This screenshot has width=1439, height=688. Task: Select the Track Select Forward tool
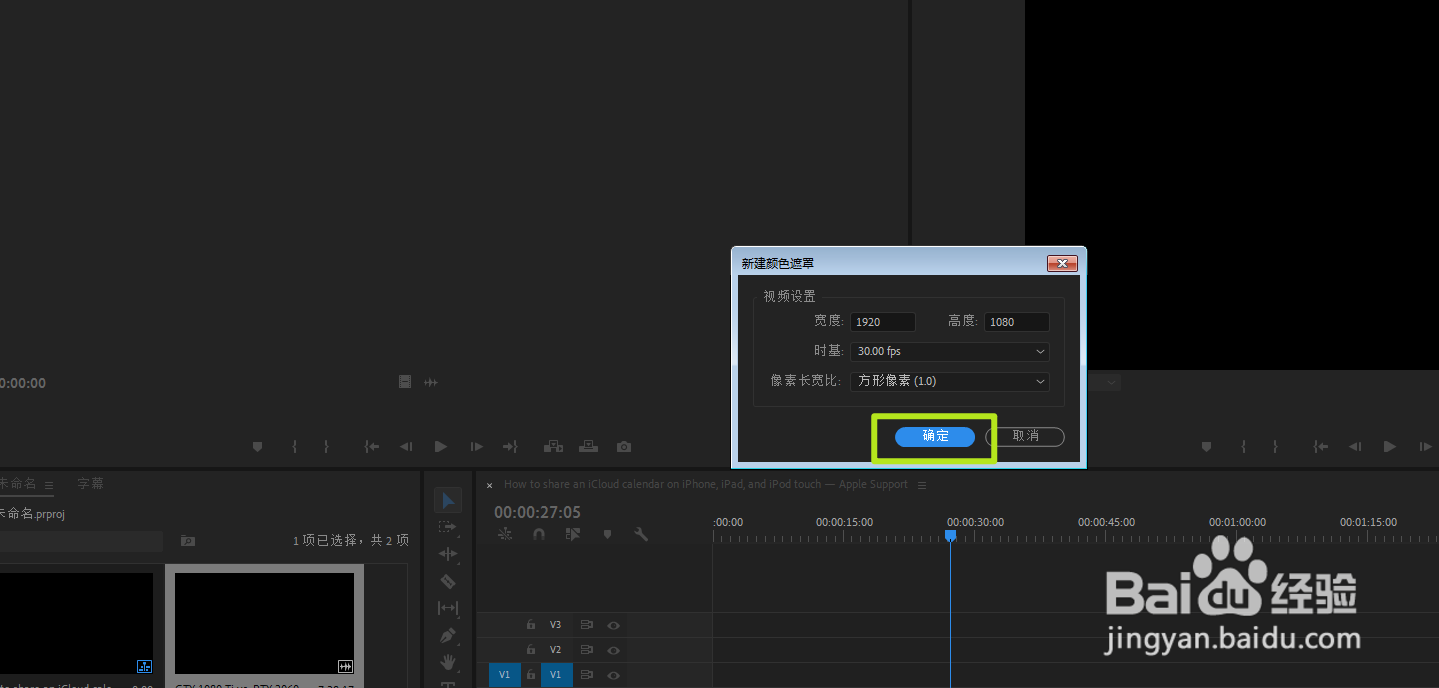point(448,527)
